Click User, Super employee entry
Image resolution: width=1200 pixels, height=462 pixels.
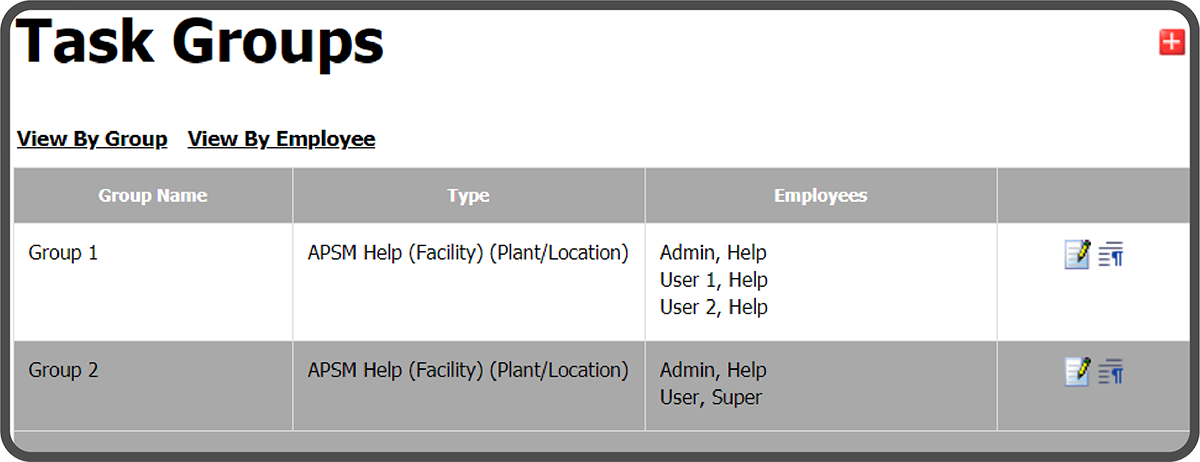tap(711, 397)
